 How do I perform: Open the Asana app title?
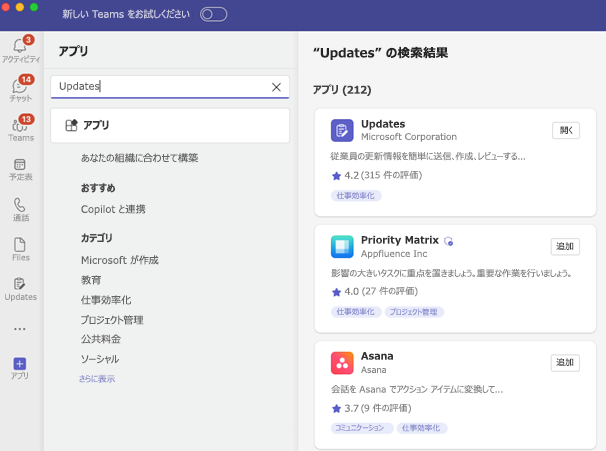[377, 356]
